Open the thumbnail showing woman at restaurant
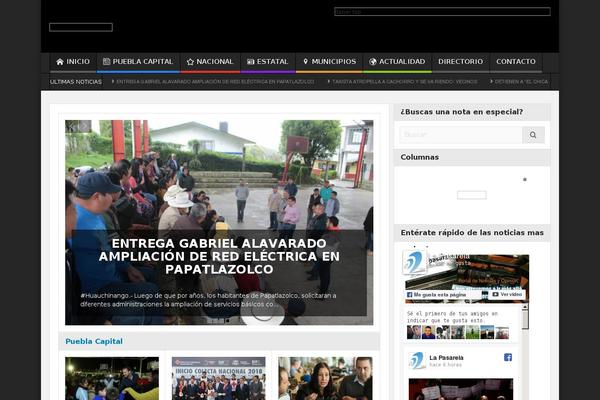 click(325, 378)
